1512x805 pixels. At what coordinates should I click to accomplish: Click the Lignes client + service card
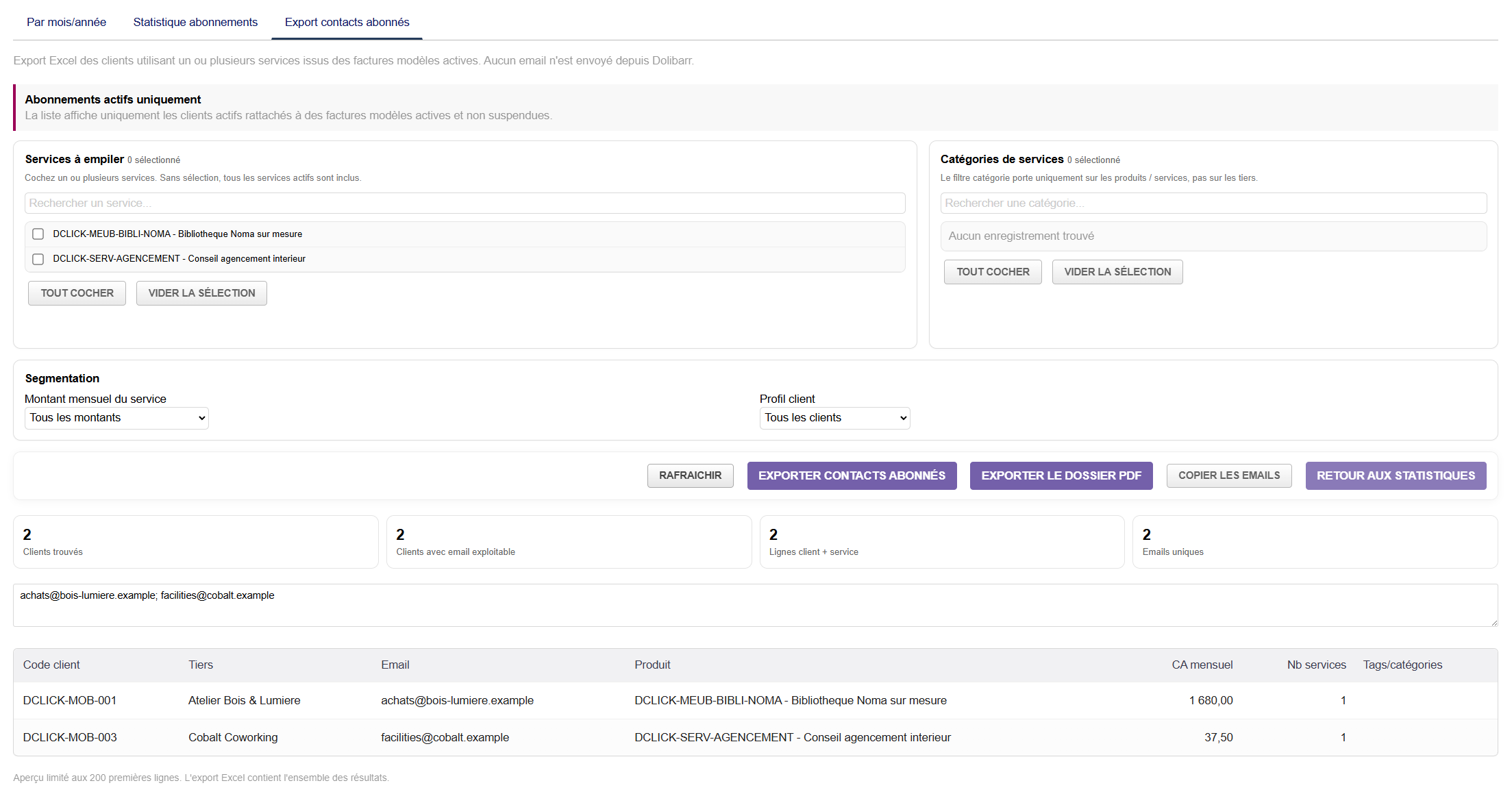[942, 542]
